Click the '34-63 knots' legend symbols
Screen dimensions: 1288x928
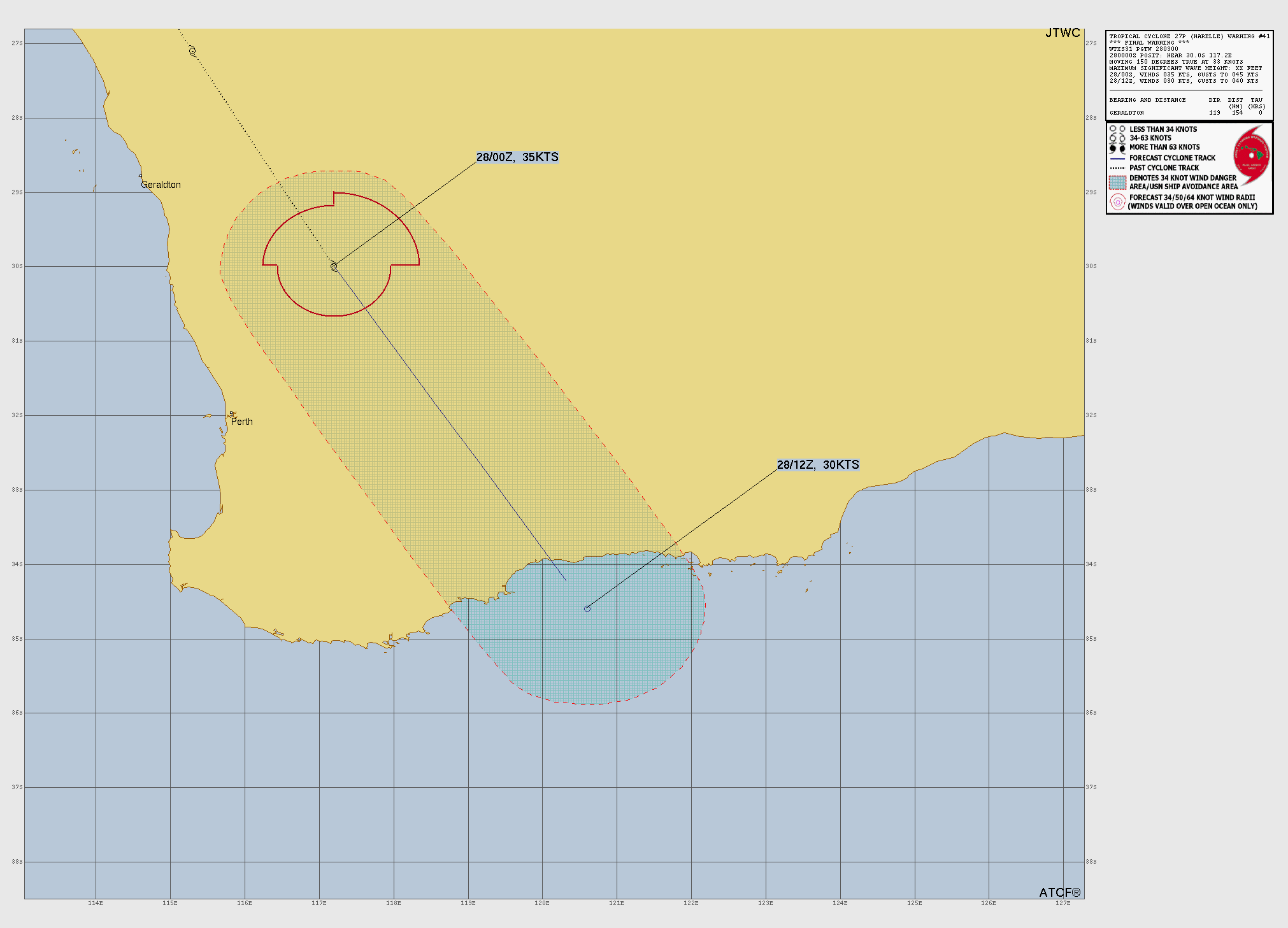[1117, 138]
